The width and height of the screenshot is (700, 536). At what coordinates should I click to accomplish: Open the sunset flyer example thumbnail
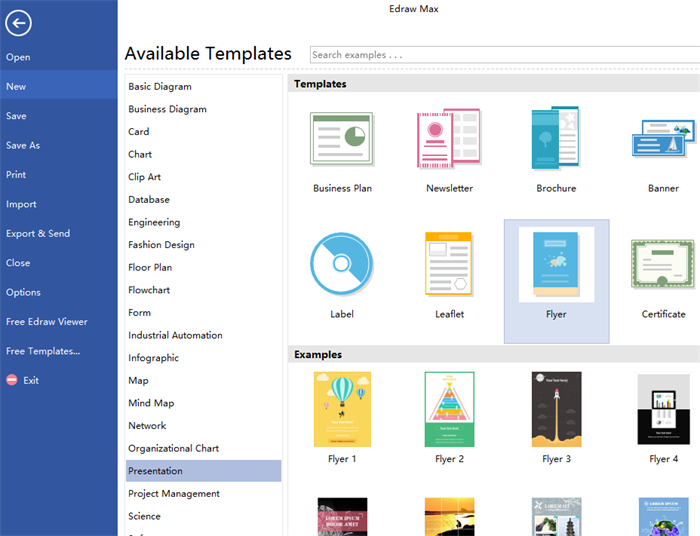click(450, 517)
